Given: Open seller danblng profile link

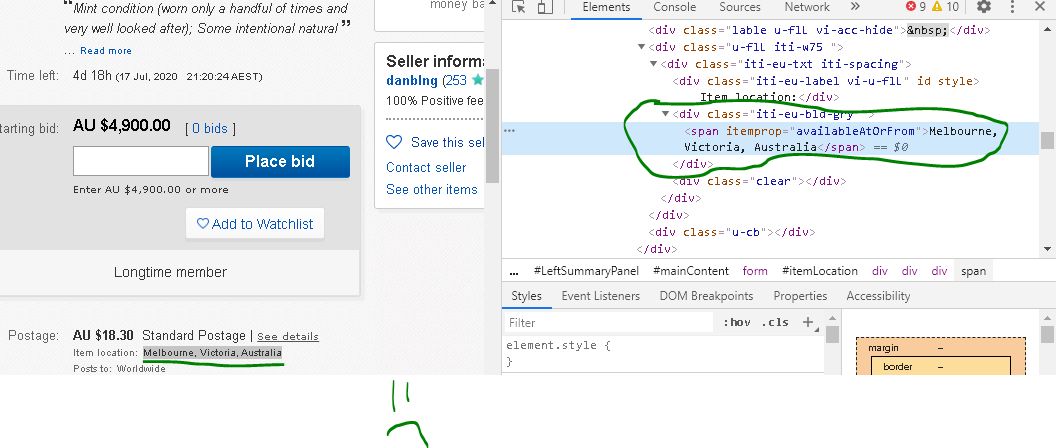Looking at the screenshot, I should point(411,80).
